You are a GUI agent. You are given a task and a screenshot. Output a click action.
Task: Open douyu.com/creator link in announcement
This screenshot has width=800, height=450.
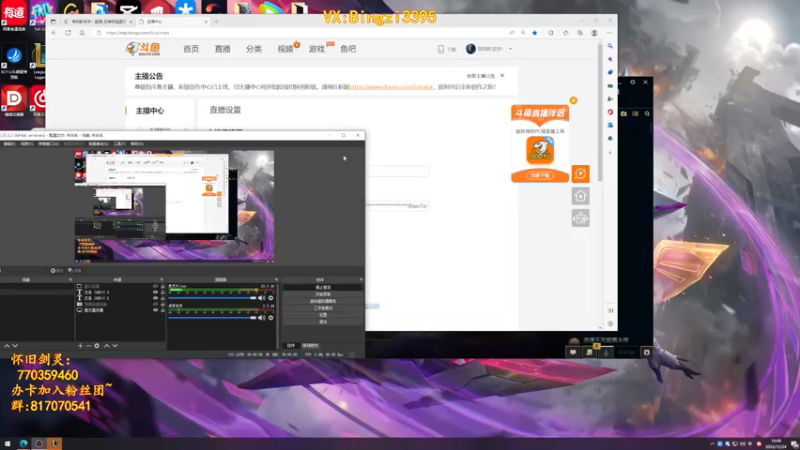(x=391, y=87)
